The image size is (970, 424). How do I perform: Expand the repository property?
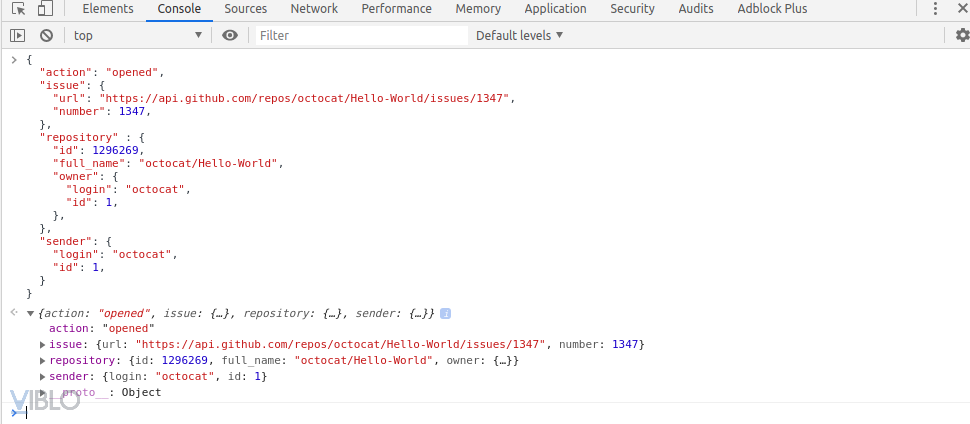point(42,361)
